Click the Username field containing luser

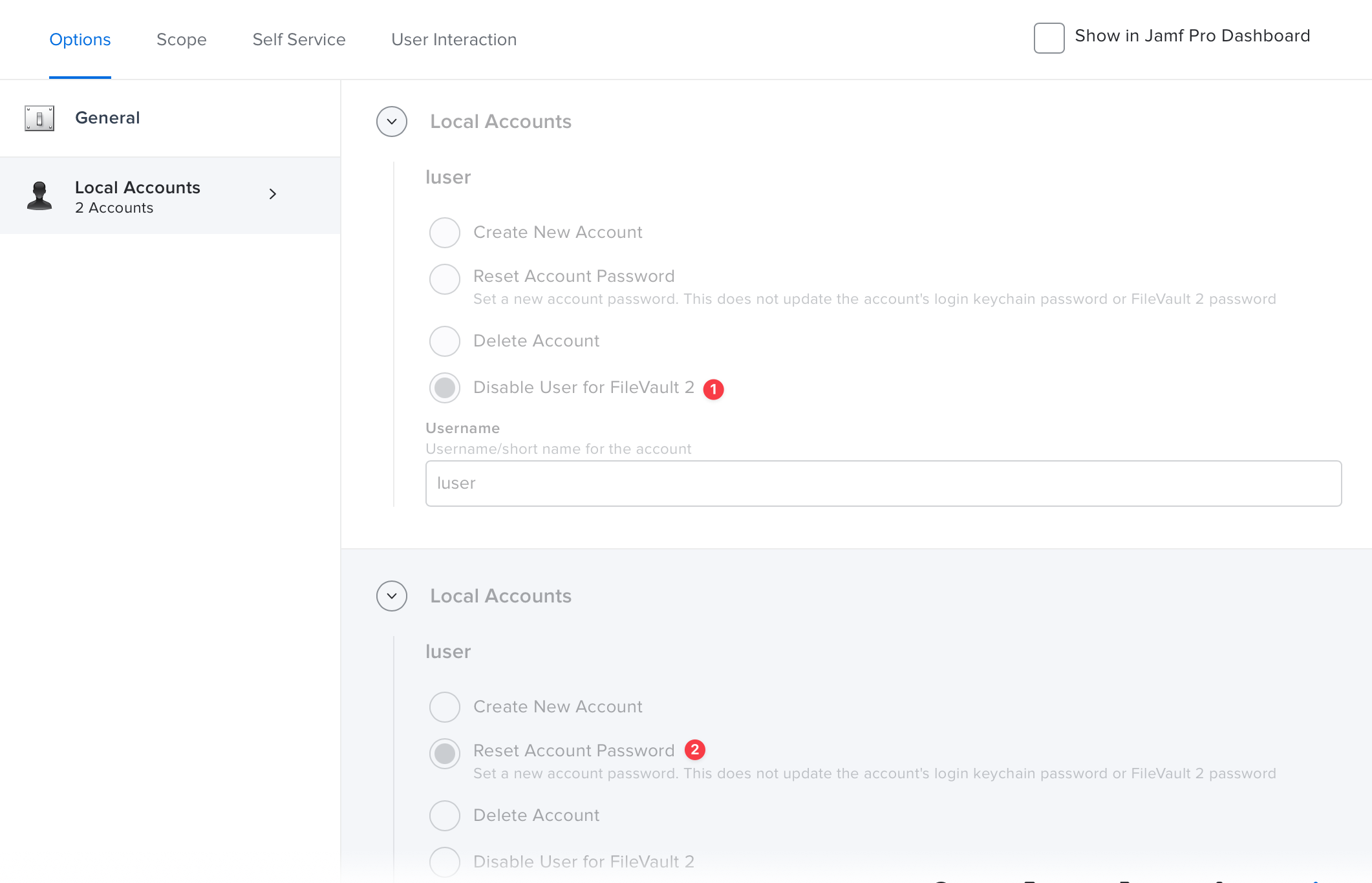(x=883, y=484)
